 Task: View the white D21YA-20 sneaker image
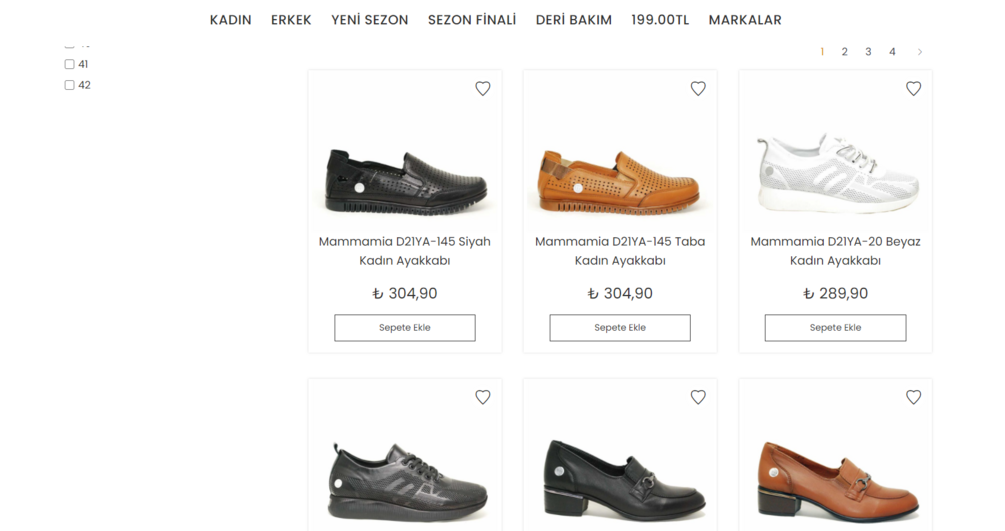click(836, 172)
